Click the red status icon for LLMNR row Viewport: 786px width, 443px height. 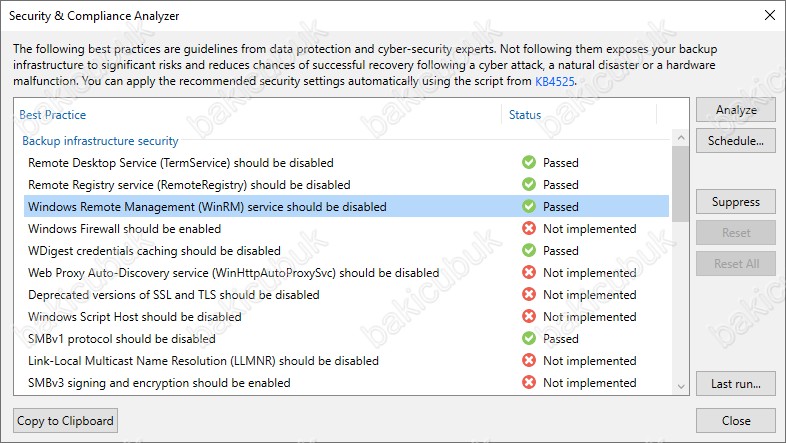tap(528, 361)
